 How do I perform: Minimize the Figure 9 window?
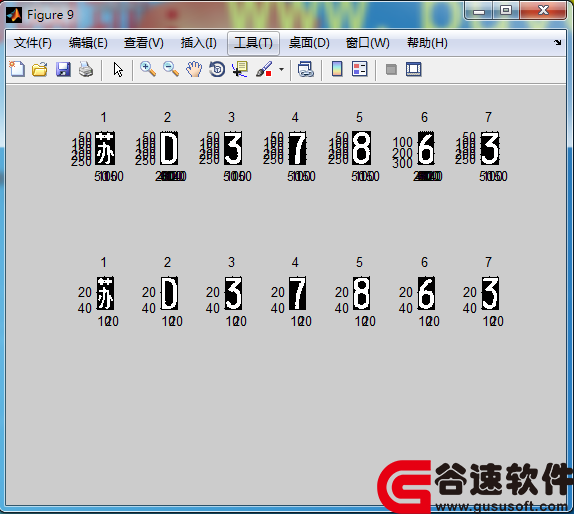tap(478, 11)
